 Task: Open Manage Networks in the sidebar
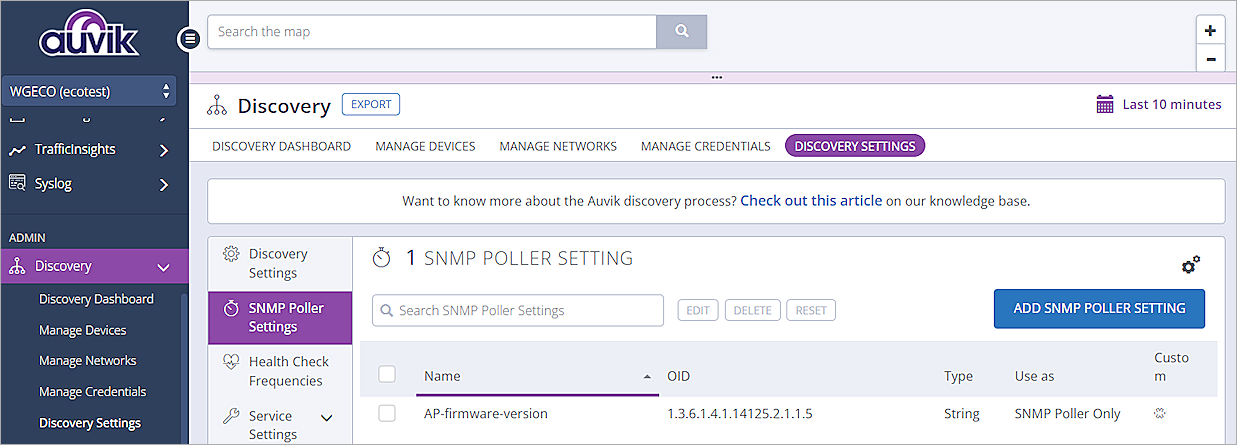tap(87, 360)
